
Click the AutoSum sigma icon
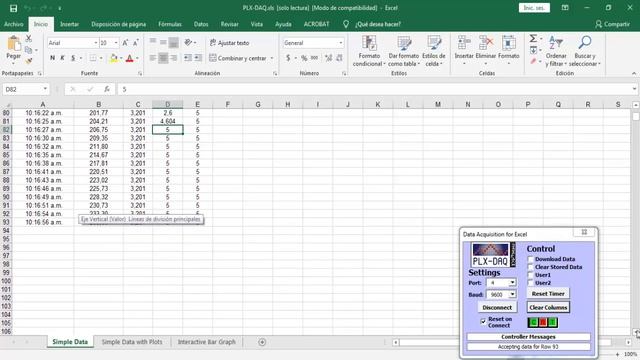[x=533, y=39]
